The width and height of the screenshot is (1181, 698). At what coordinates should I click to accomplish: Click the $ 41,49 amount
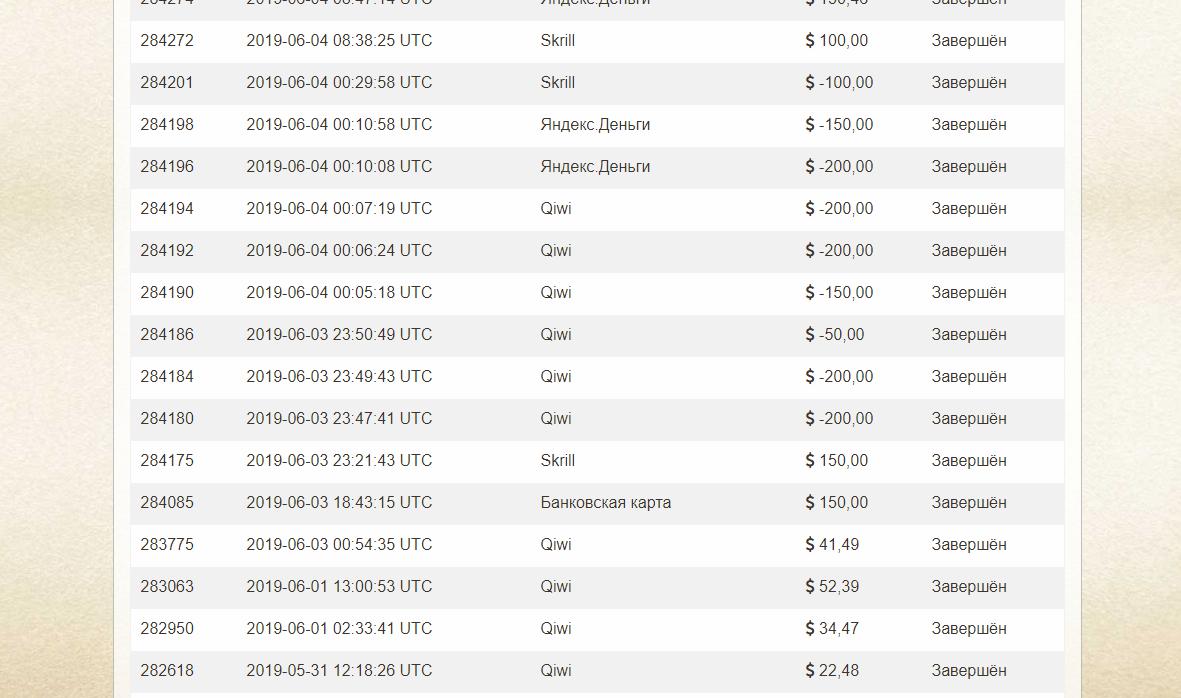click(x=832, y=545)
